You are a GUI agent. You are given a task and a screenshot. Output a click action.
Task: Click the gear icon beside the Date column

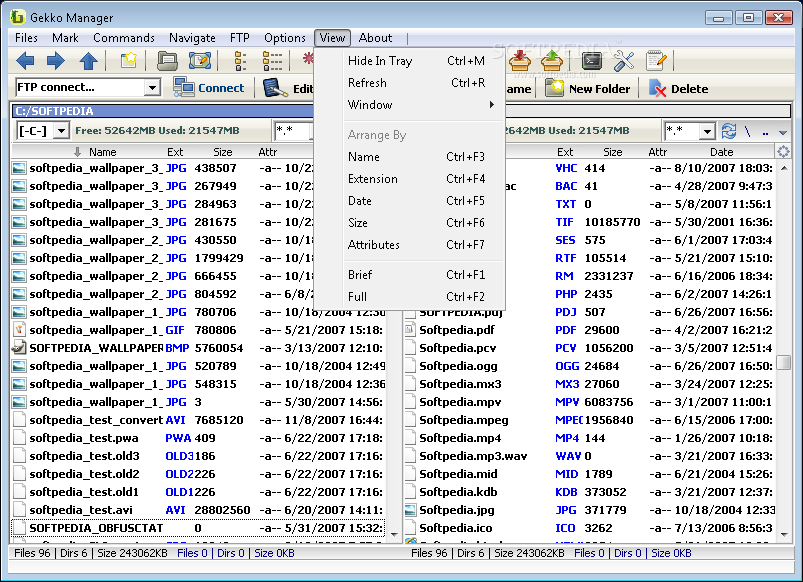tap(783, 152)
